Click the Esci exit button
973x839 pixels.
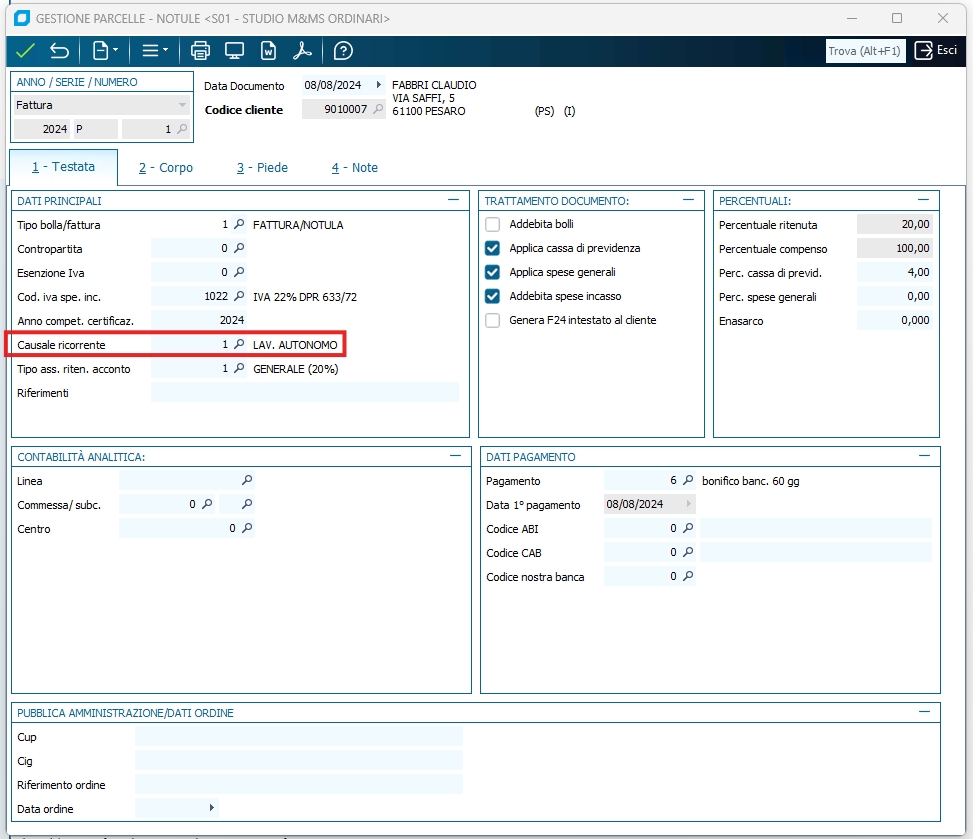click(936, 51)
